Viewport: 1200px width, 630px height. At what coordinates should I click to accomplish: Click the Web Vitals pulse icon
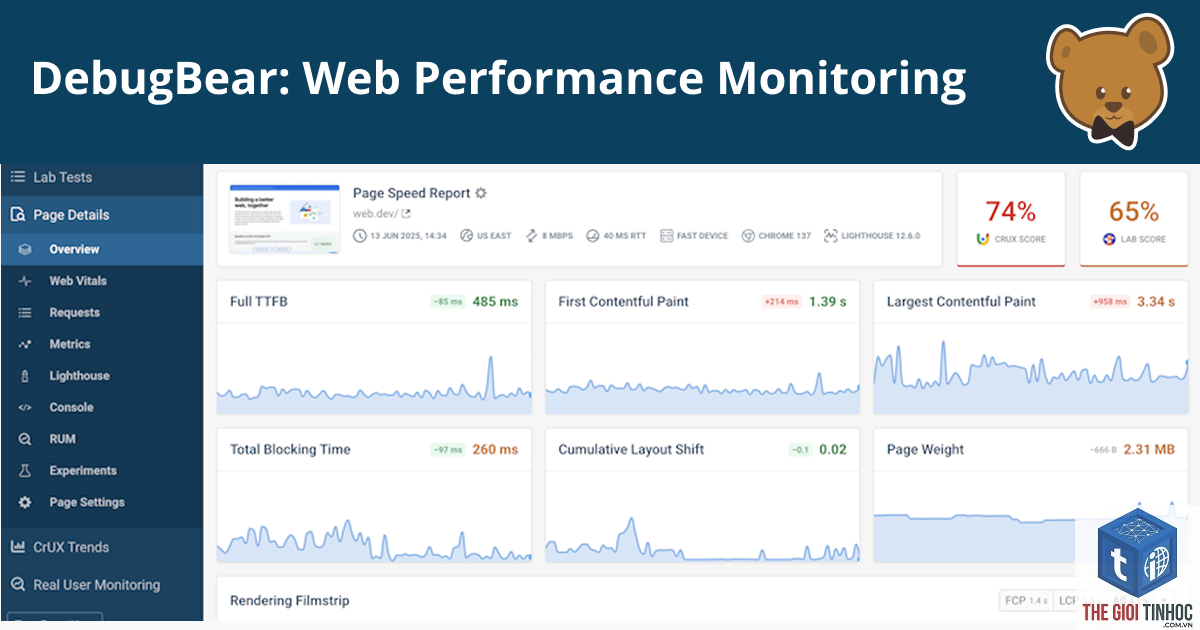(25, 281)
